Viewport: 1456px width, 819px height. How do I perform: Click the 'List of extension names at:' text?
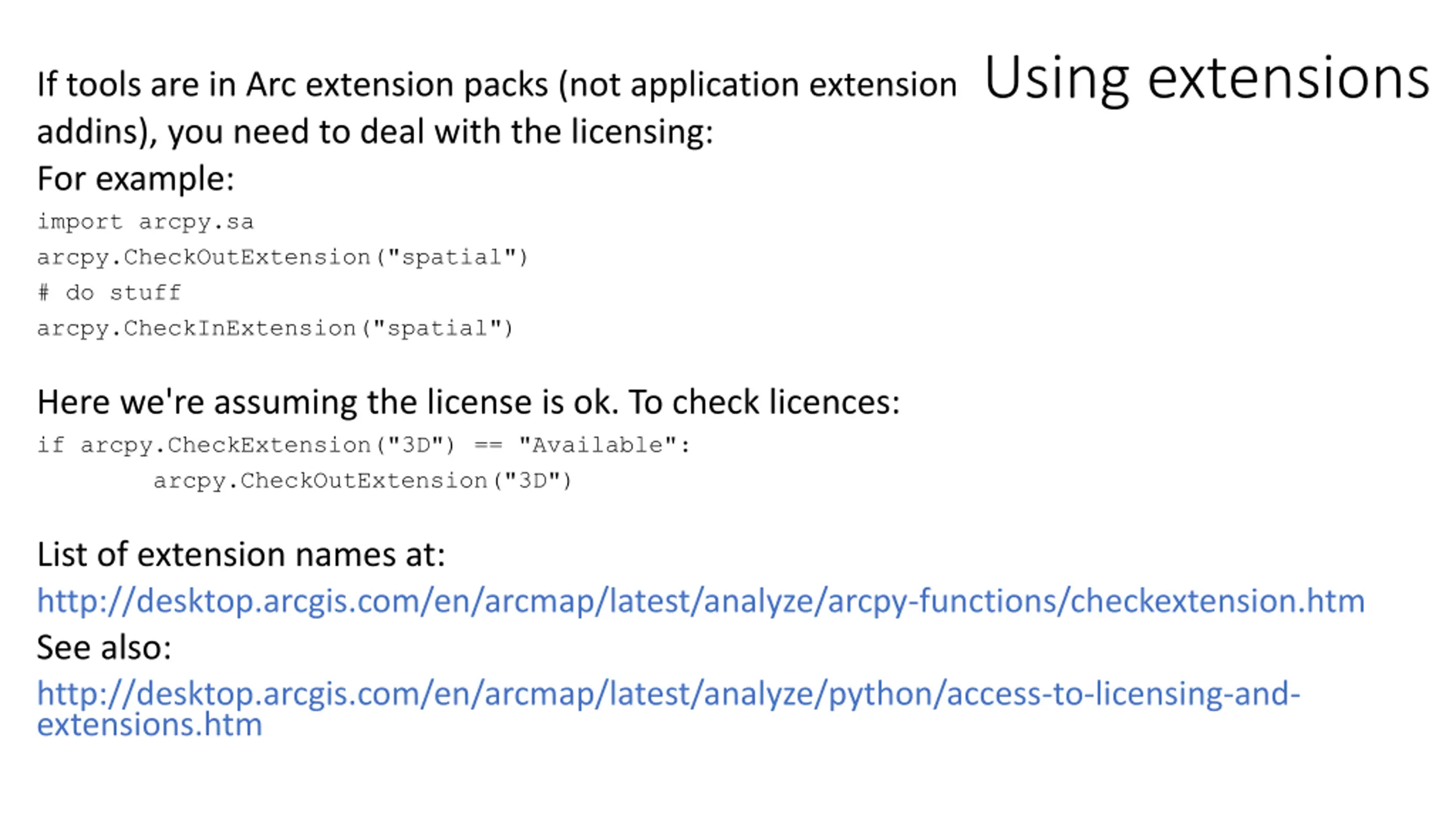[x=241, y=554]
